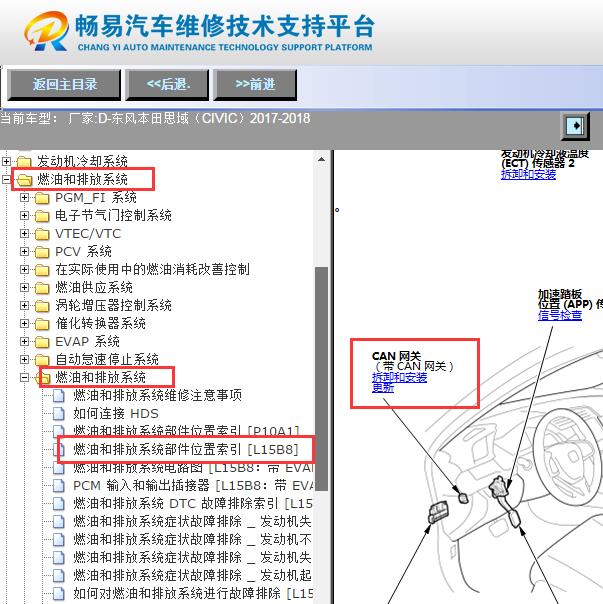603x604 pixels.
Task: Open 拆卸和安装 link under ECT 传感器 2
Action: pos(528,174)
